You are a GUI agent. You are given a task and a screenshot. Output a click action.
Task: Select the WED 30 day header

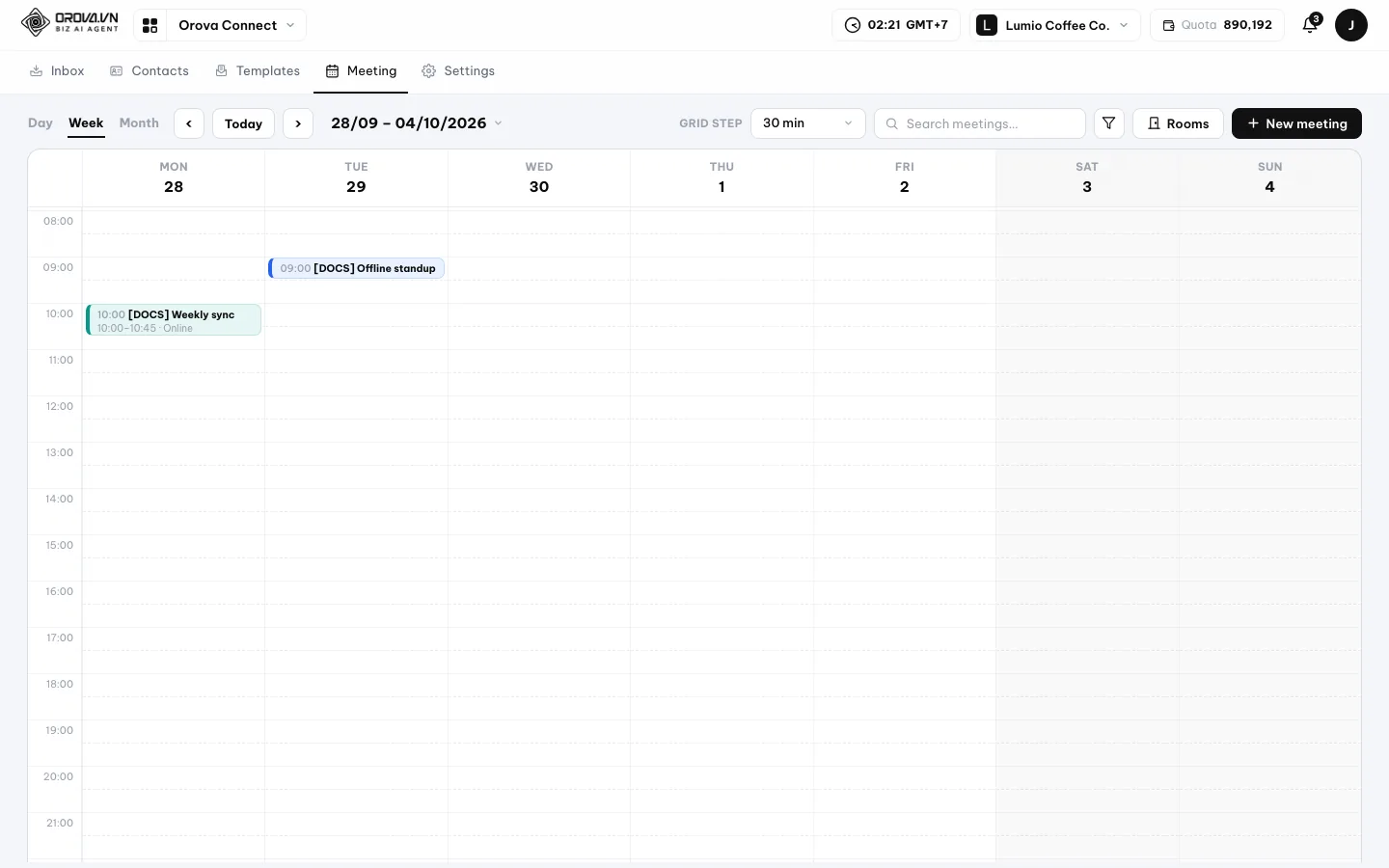539,177
